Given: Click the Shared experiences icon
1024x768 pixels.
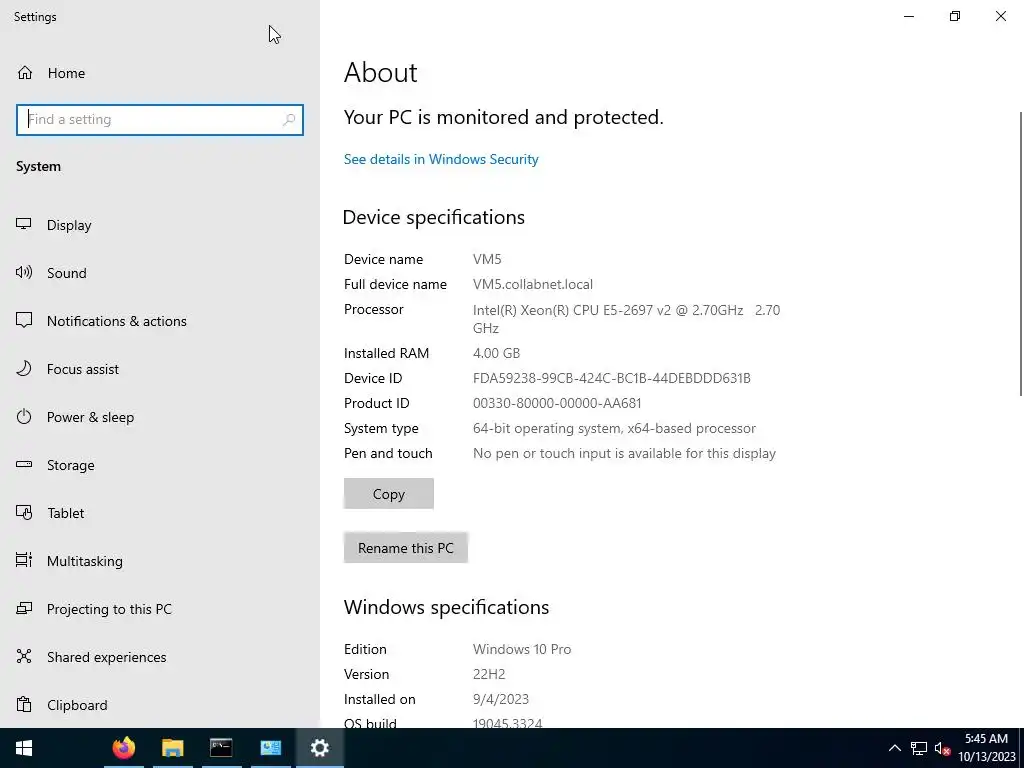Looking at the screenshot, I should pyautogui.click(x=24, y=656).
